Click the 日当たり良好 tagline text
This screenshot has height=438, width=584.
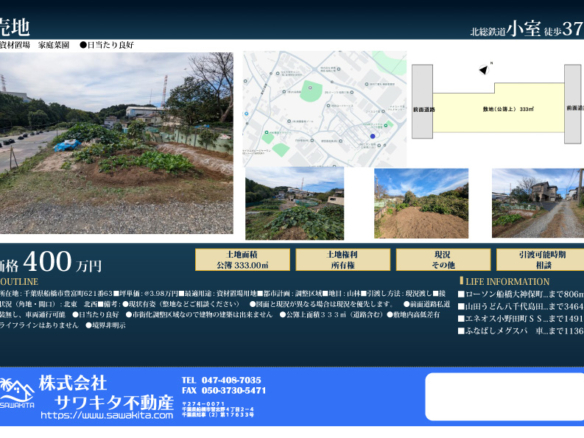[107, 45]
